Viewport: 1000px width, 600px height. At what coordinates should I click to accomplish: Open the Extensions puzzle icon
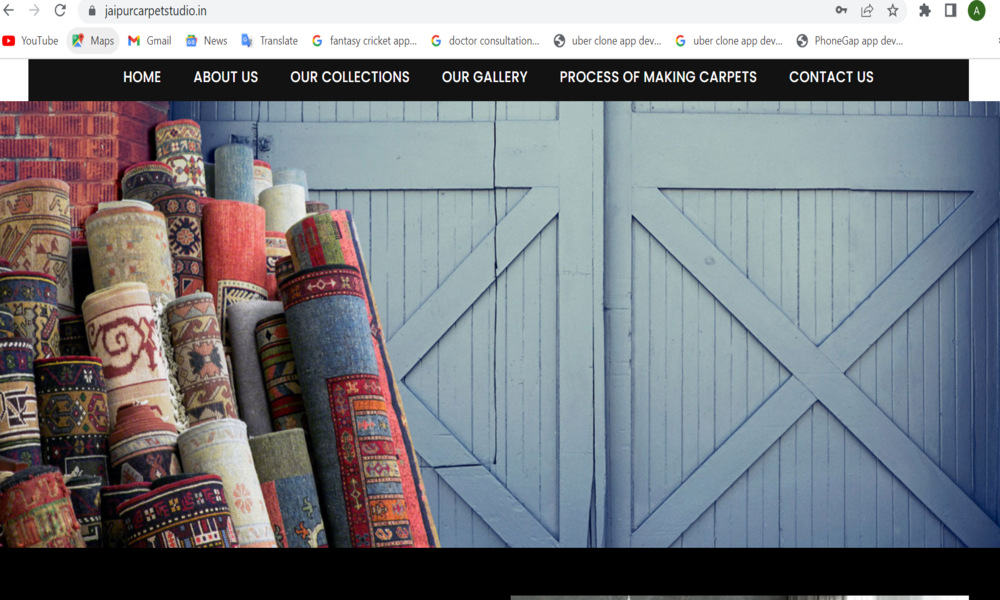pyautogui.click(x=925, y=10)
